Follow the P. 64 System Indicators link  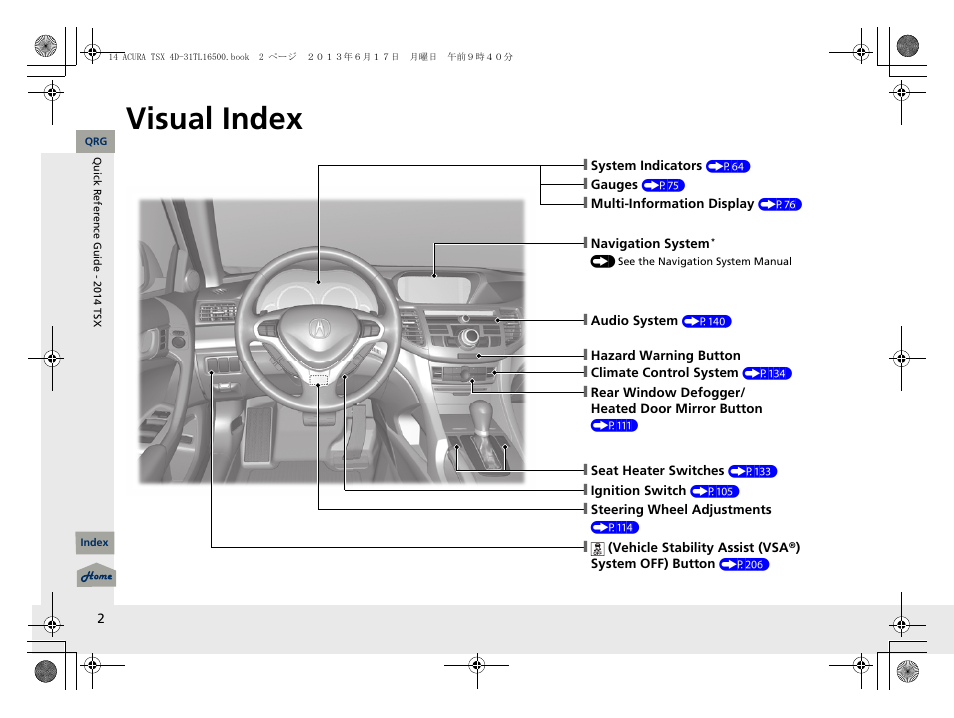point(728,166)
